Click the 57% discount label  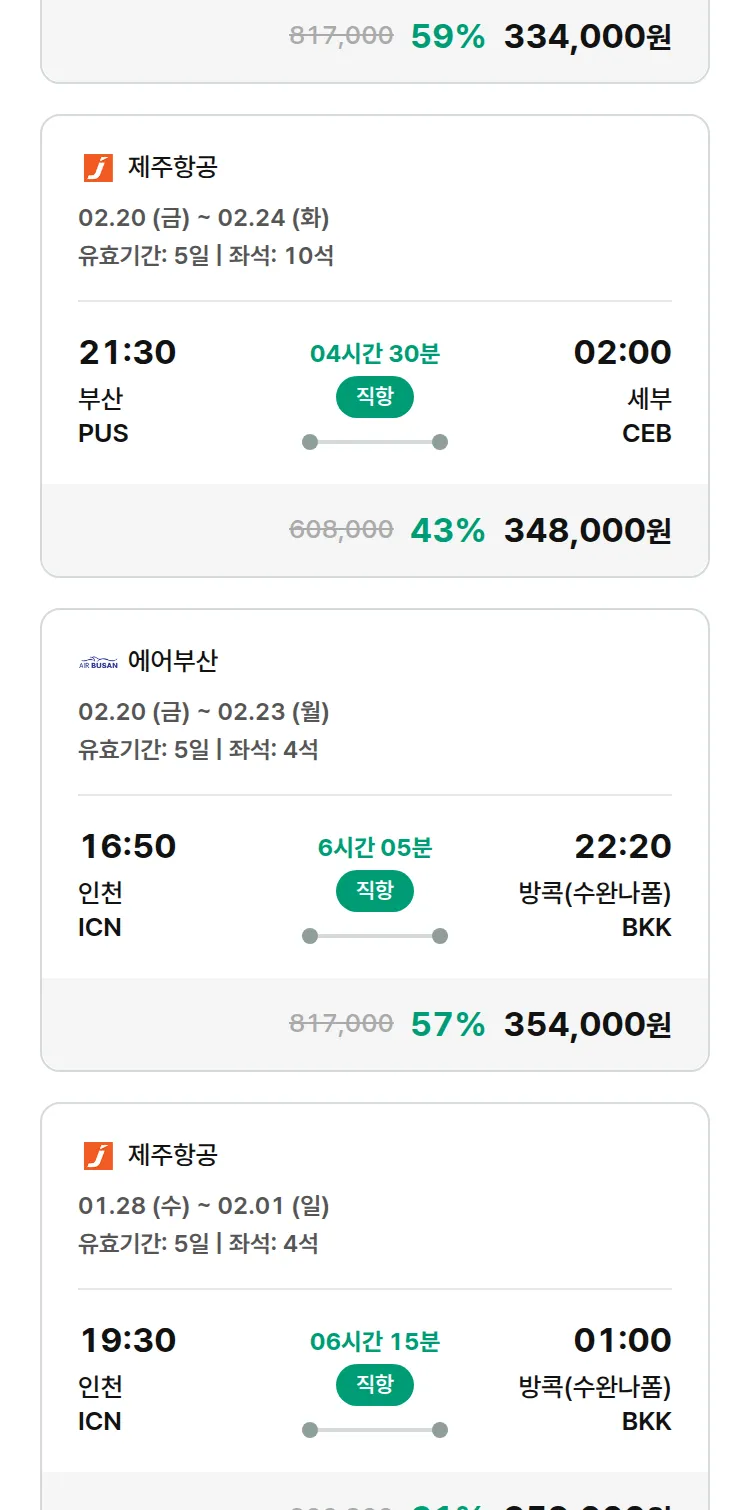click(447, 1024)
